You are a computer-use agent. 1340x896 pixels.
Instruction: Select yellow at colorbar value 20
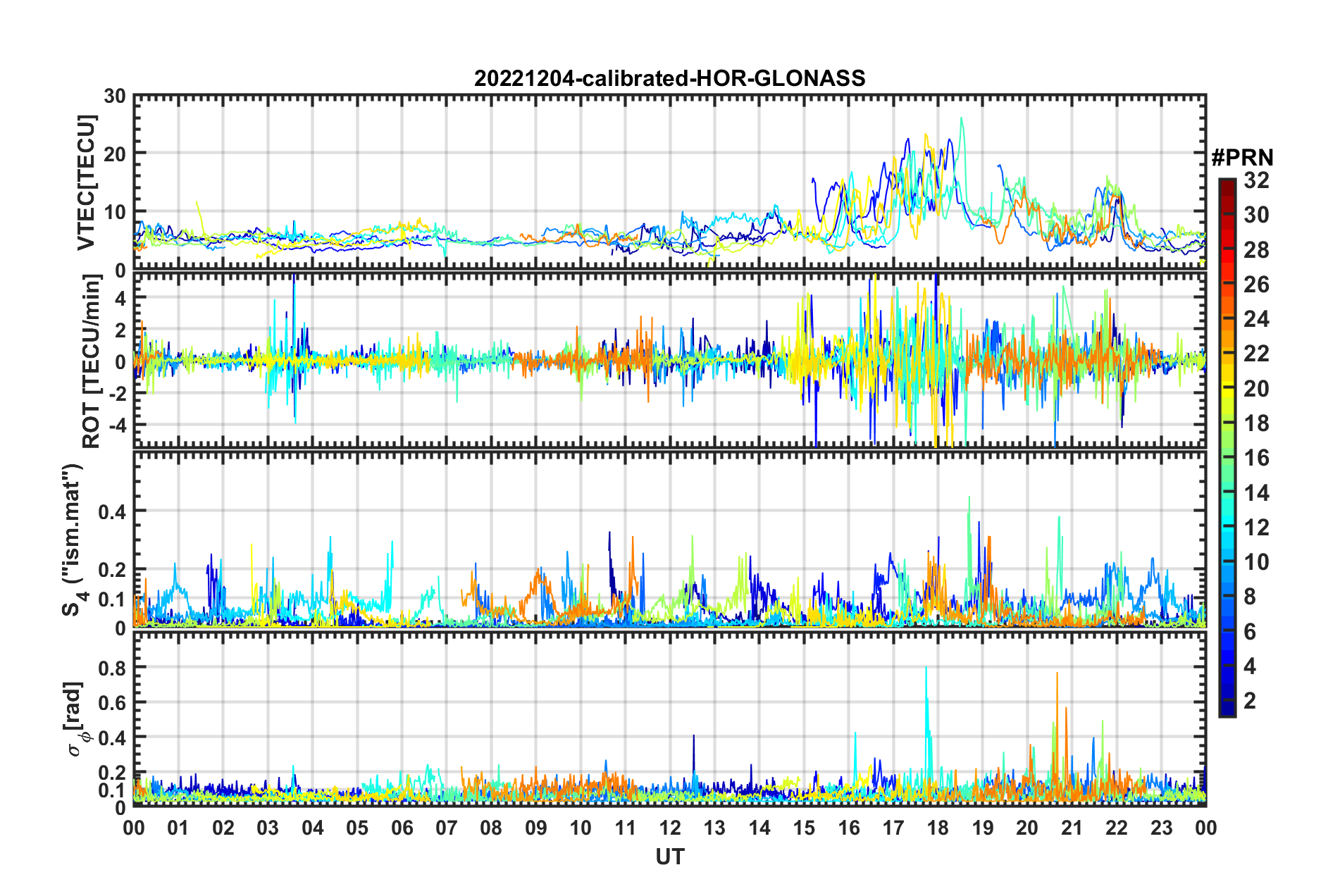1227,389
